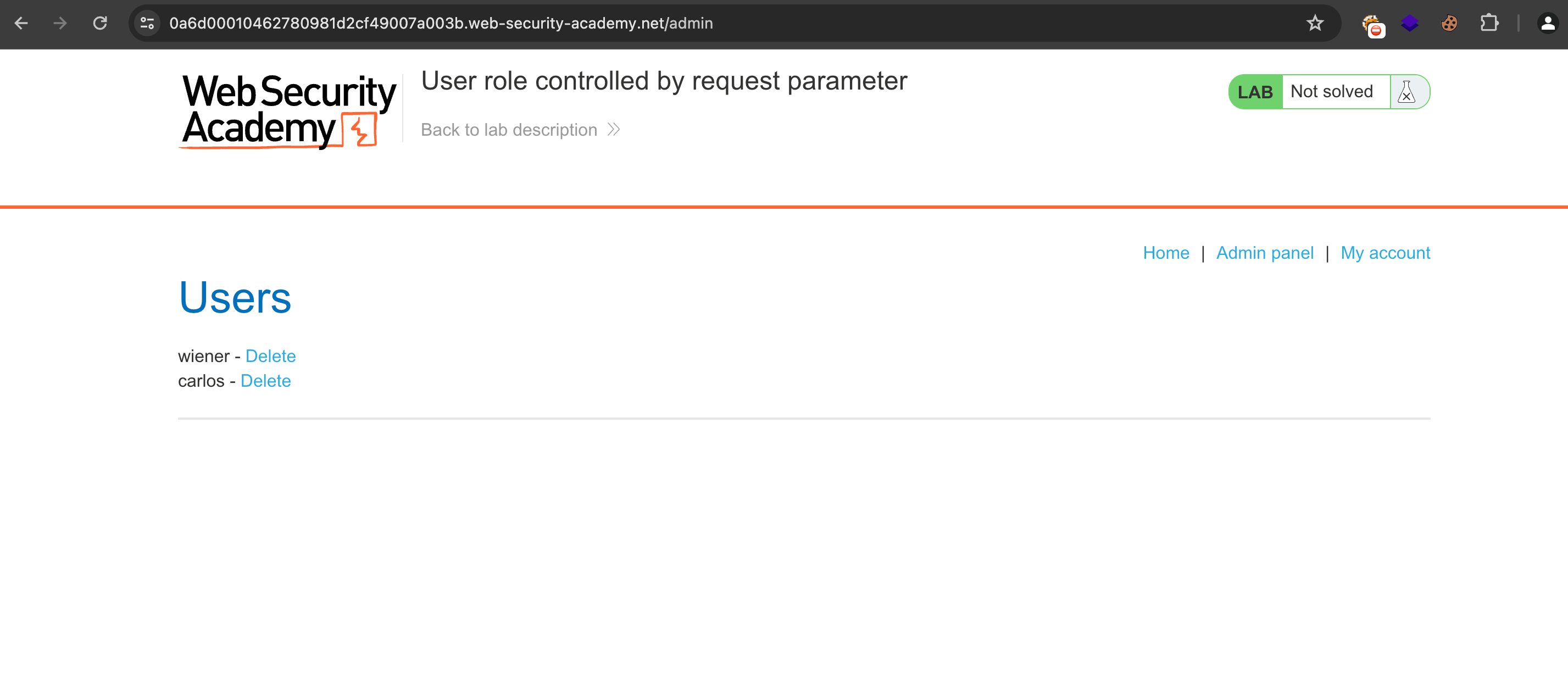Open site information icon in address bar
Image resolution: width=1568 pixels, height=679 pixels.
point(147,23)
